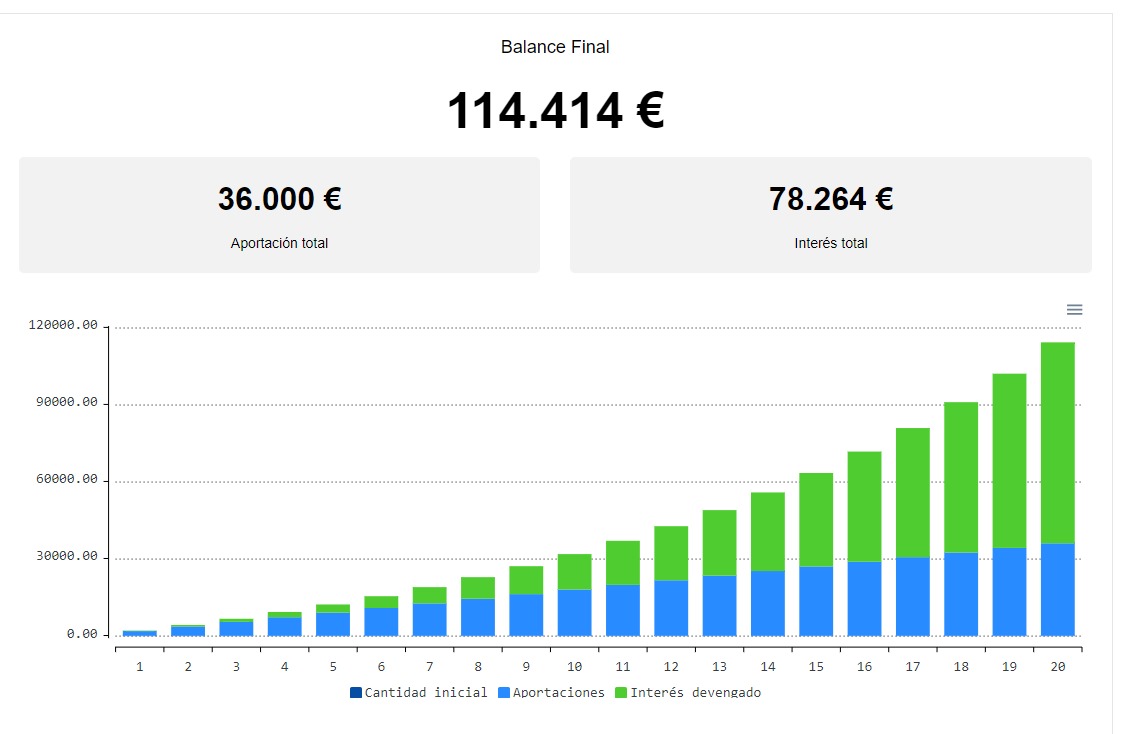Open the chart hamburger menu
Viewport: 1132px width, 734px height.
coord(1074,310)
